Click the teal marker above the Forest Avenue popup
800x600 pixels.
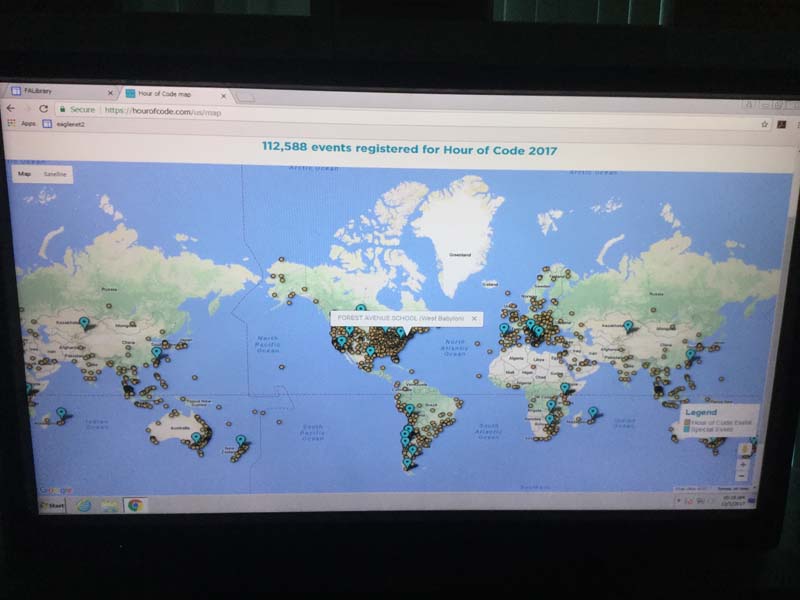pos(361,308)
